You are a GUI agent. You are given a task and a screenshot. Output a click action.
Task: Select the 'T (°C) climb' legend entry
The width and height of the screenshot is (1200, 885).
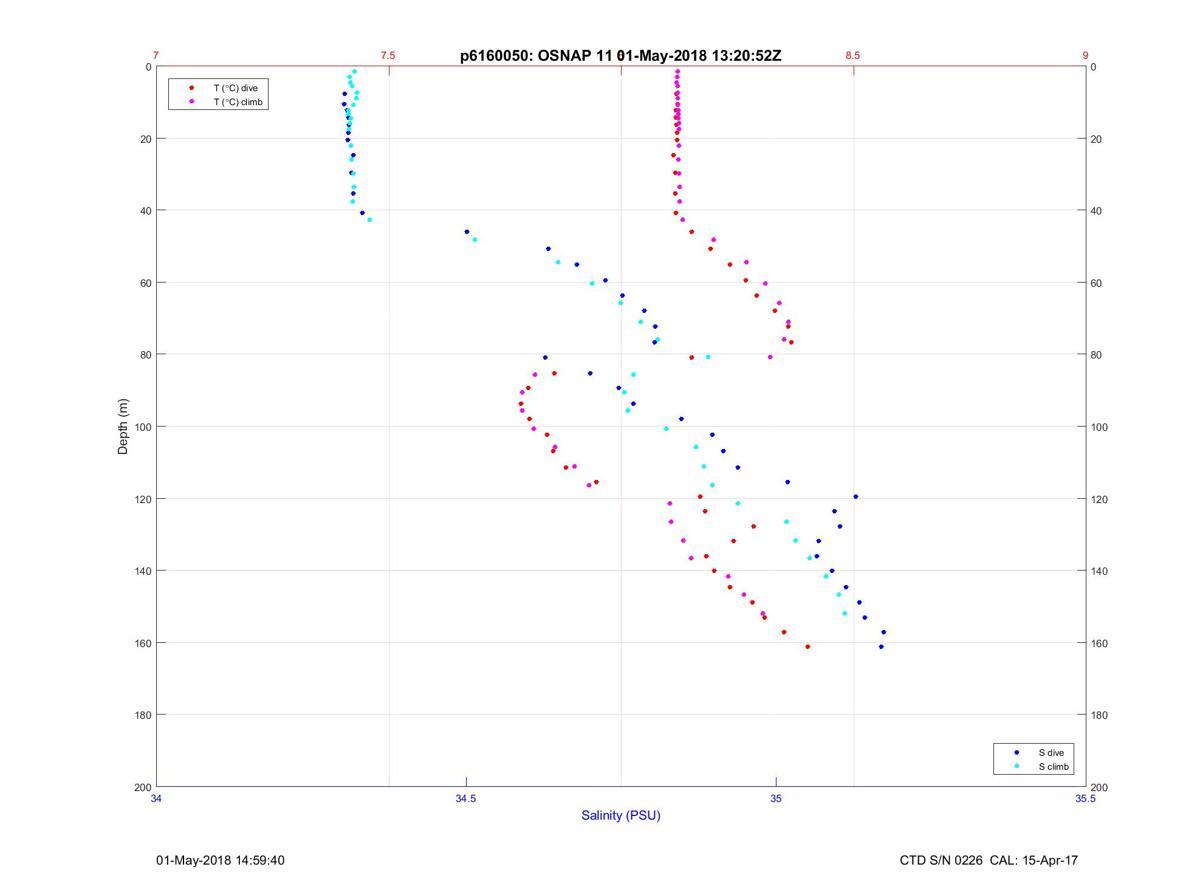[238, 102]
